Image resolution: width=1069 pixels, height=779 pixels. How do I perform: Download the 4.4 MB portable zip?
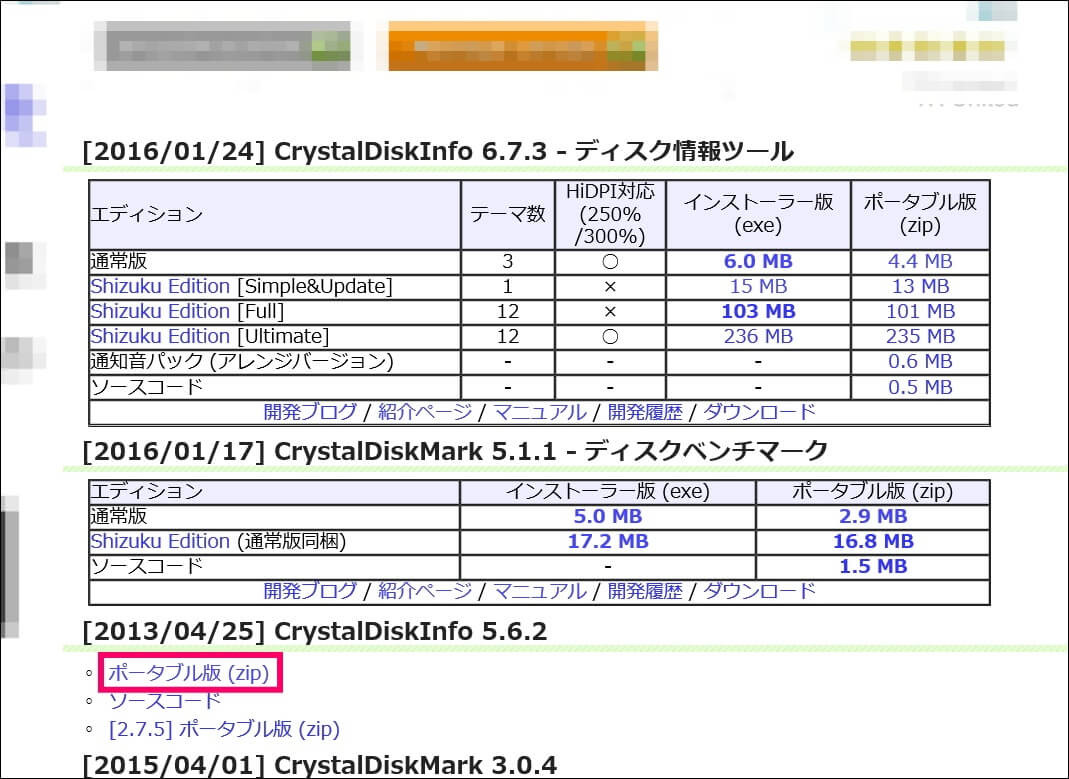coord(920,262)
